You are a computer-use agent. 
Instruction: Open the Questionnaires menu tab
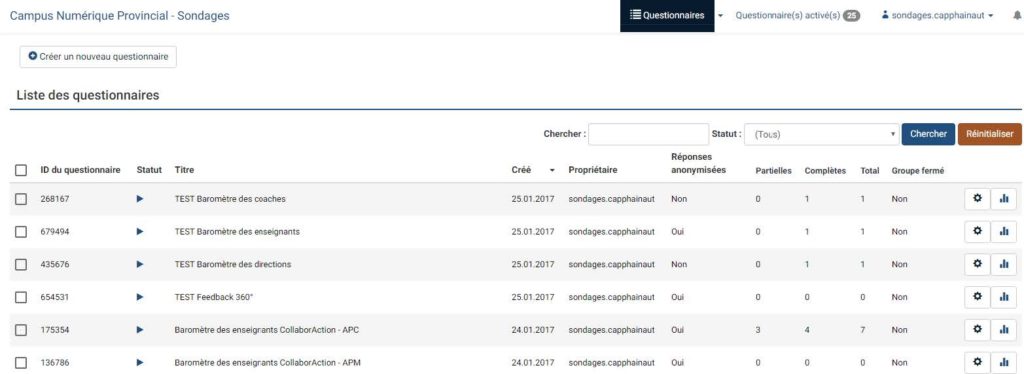pyautogui.click(x=667, y=16)
